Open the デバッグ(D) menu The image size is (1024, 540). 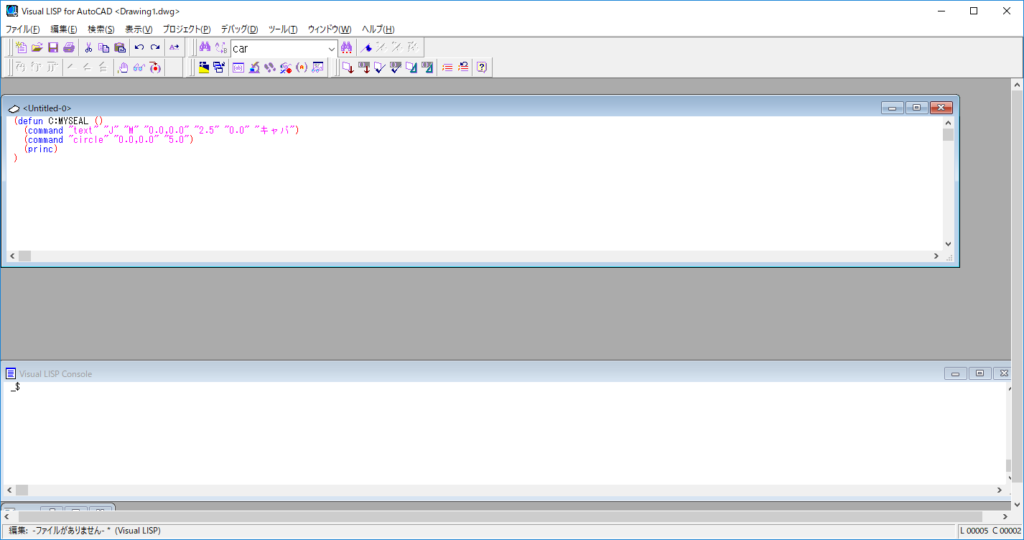click(x=239, y=29)
